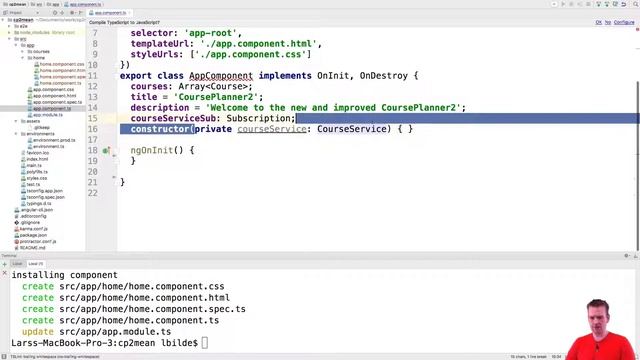
Task: Collapse the ngOnInit code fold marker on line 18
Action: pos(114,156)
